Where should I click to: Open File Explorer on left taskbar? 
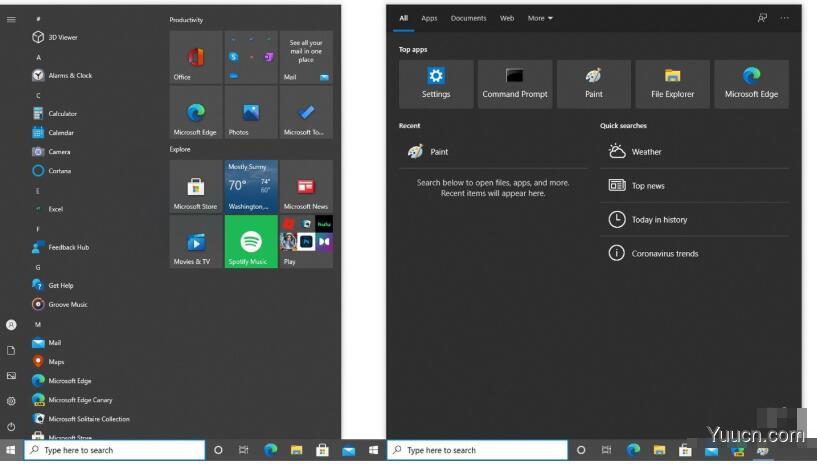(x=296, y=450)
